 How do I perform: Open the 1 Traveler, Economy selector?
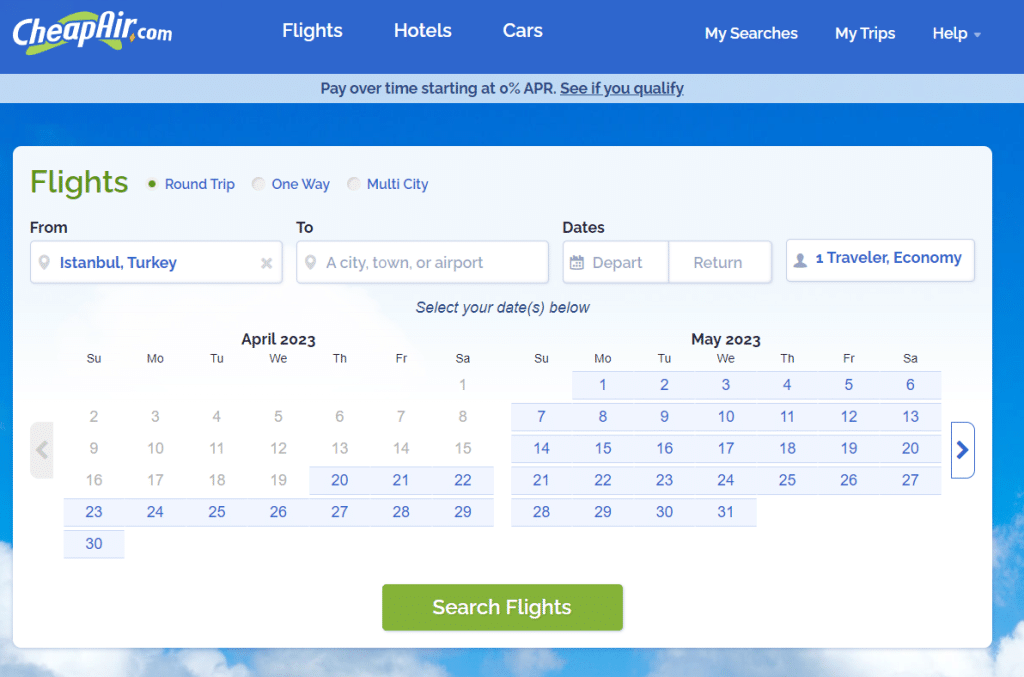(880, 260)
